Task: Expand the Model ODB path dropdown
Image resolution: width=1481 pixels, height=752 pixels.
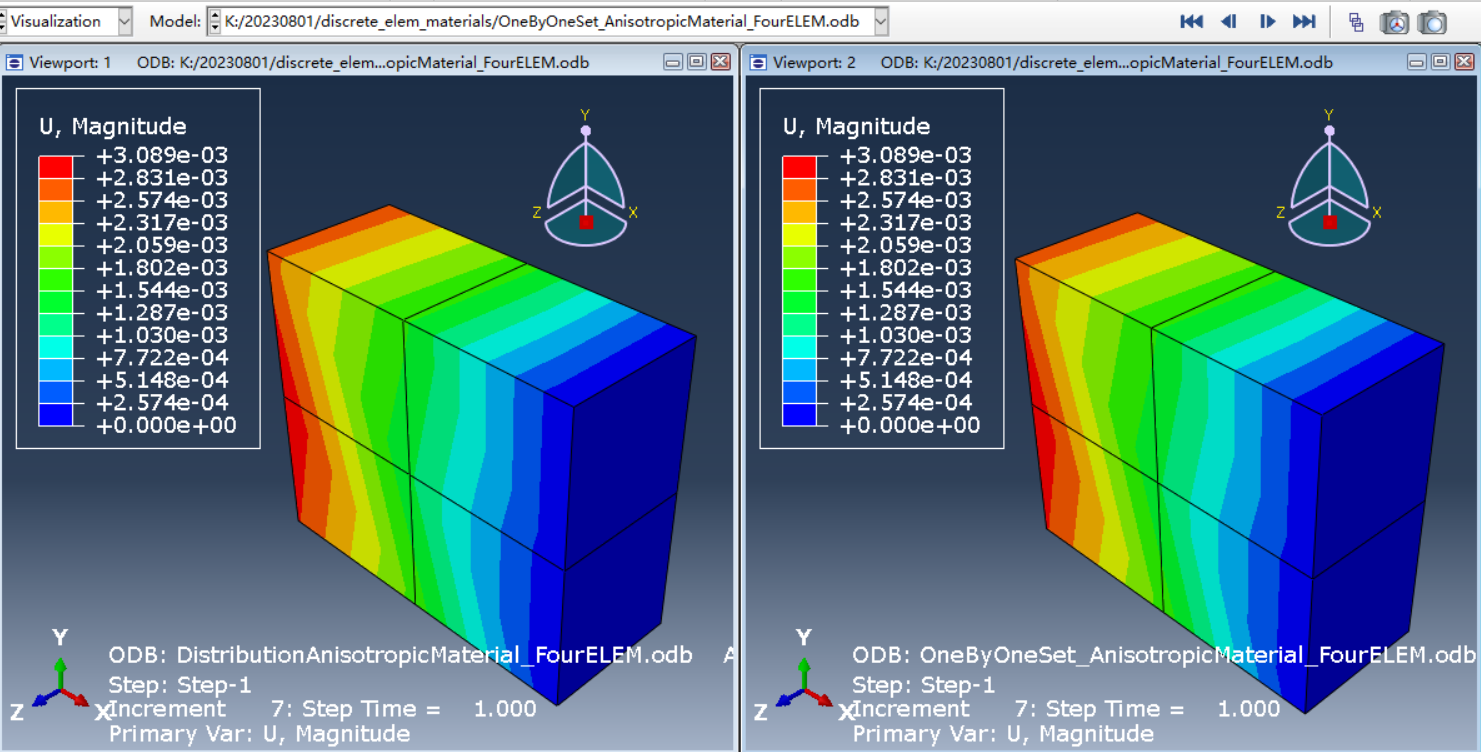Action: coord(880,21)
